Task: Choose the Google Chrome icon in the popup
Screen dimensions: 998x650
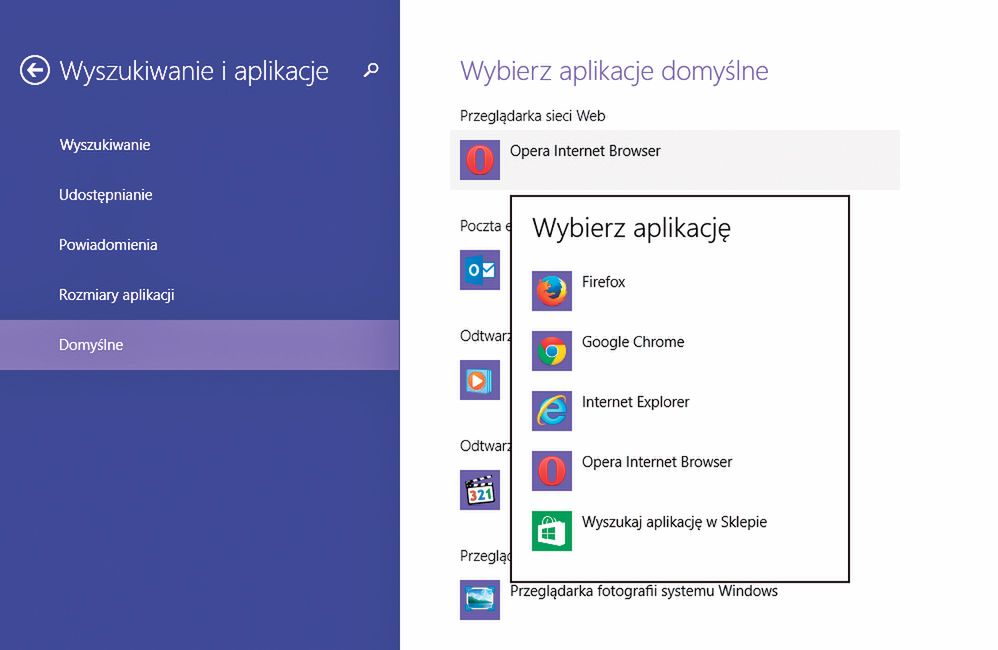Action: pos(552,351)
